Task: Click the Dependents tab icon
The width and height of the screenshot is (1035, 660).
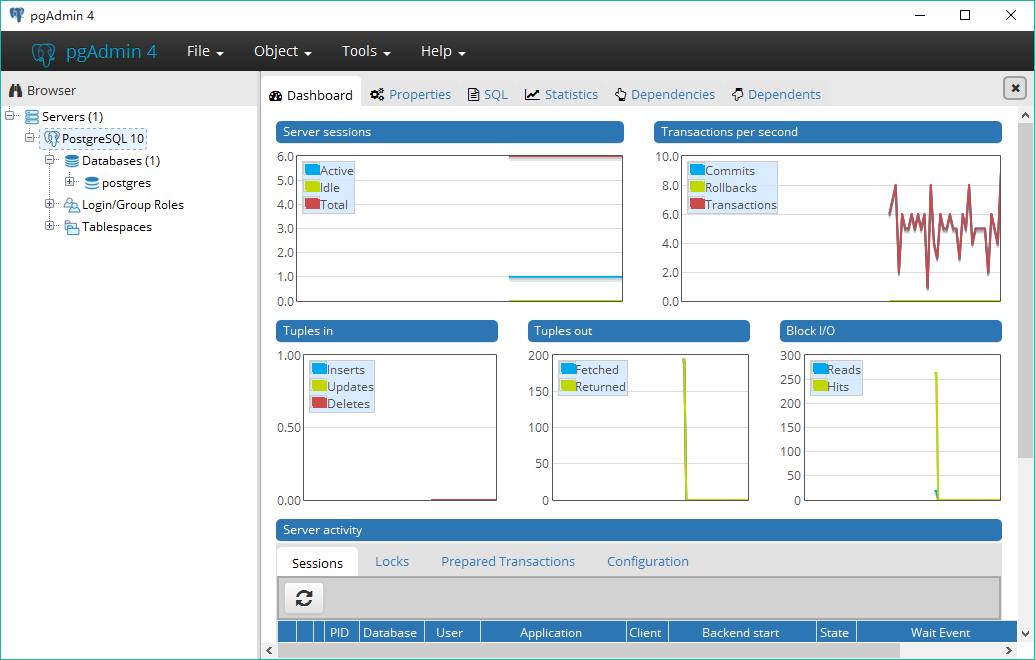Action: coord(737,94)
